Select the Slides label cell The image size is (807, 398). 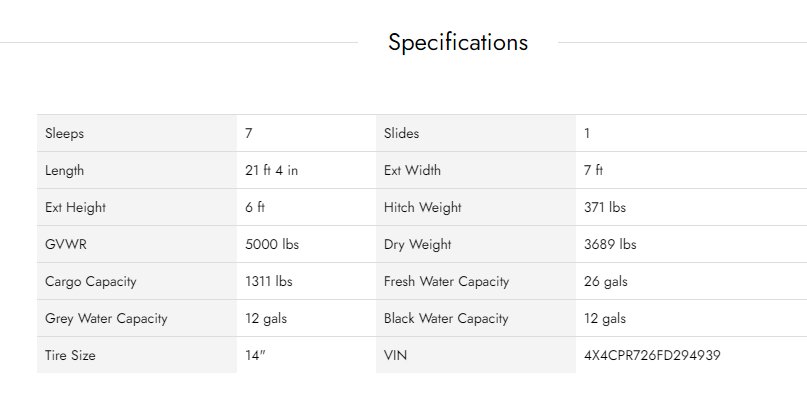coord(476,133)
